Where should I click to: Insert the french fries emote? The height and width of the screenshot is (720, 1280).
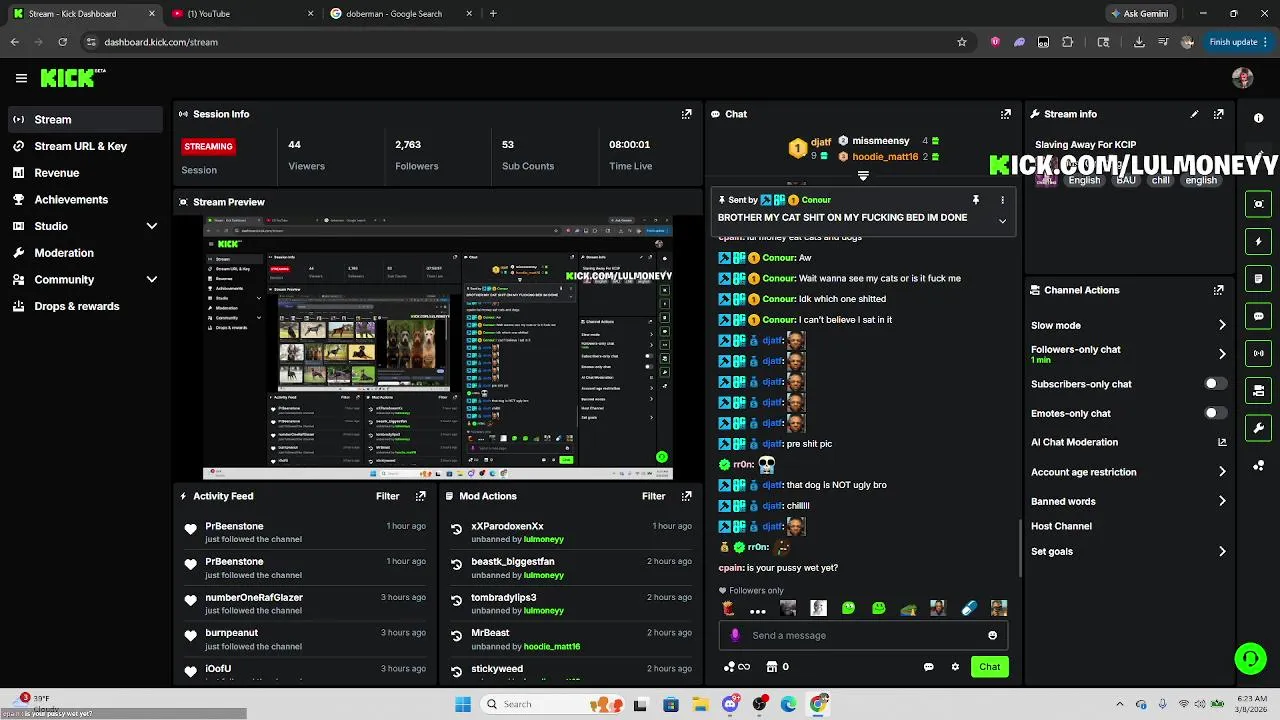point(728,608)
